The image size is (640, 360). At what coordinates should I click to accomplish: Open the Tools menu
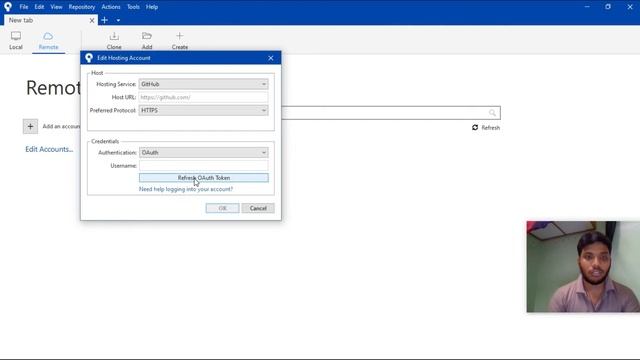coord(133,7)
